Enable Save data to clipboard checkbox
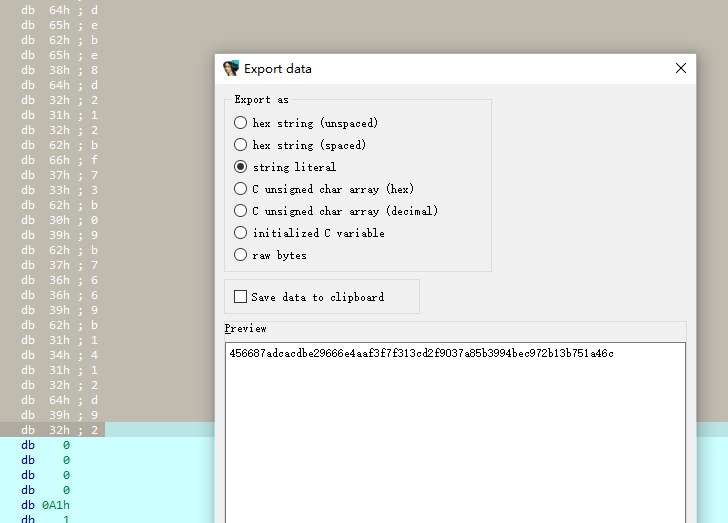 (x=240, y=297)
